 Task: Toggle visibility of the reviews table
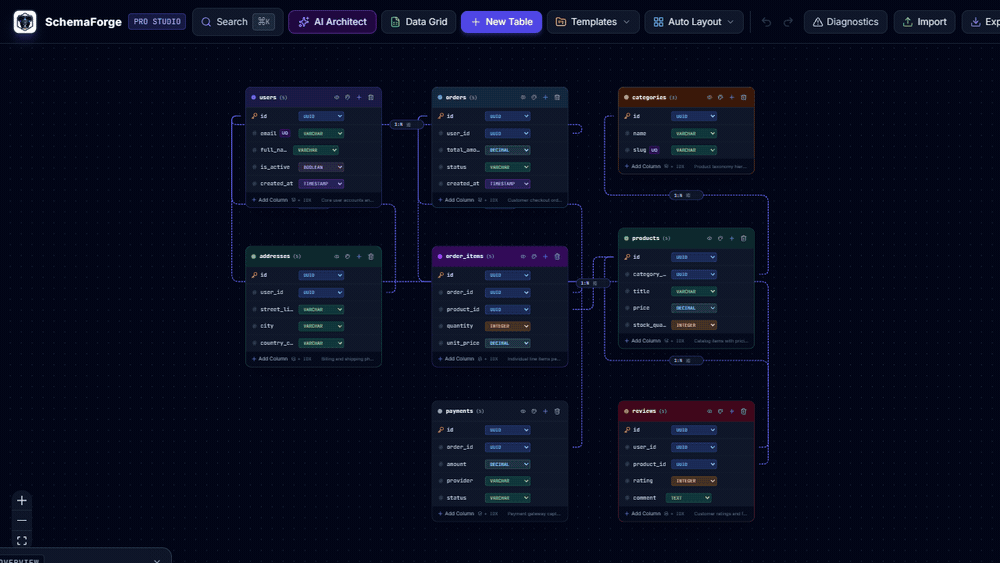click(709, 411)
